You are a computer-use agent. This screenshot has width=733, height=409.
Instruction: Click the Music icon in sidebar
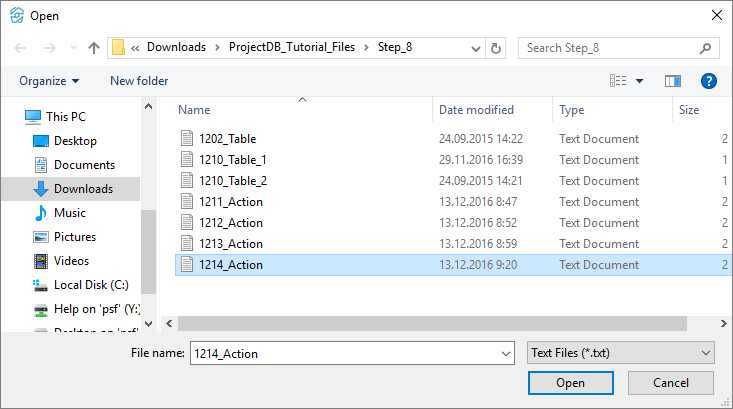[x=41, y=213]
